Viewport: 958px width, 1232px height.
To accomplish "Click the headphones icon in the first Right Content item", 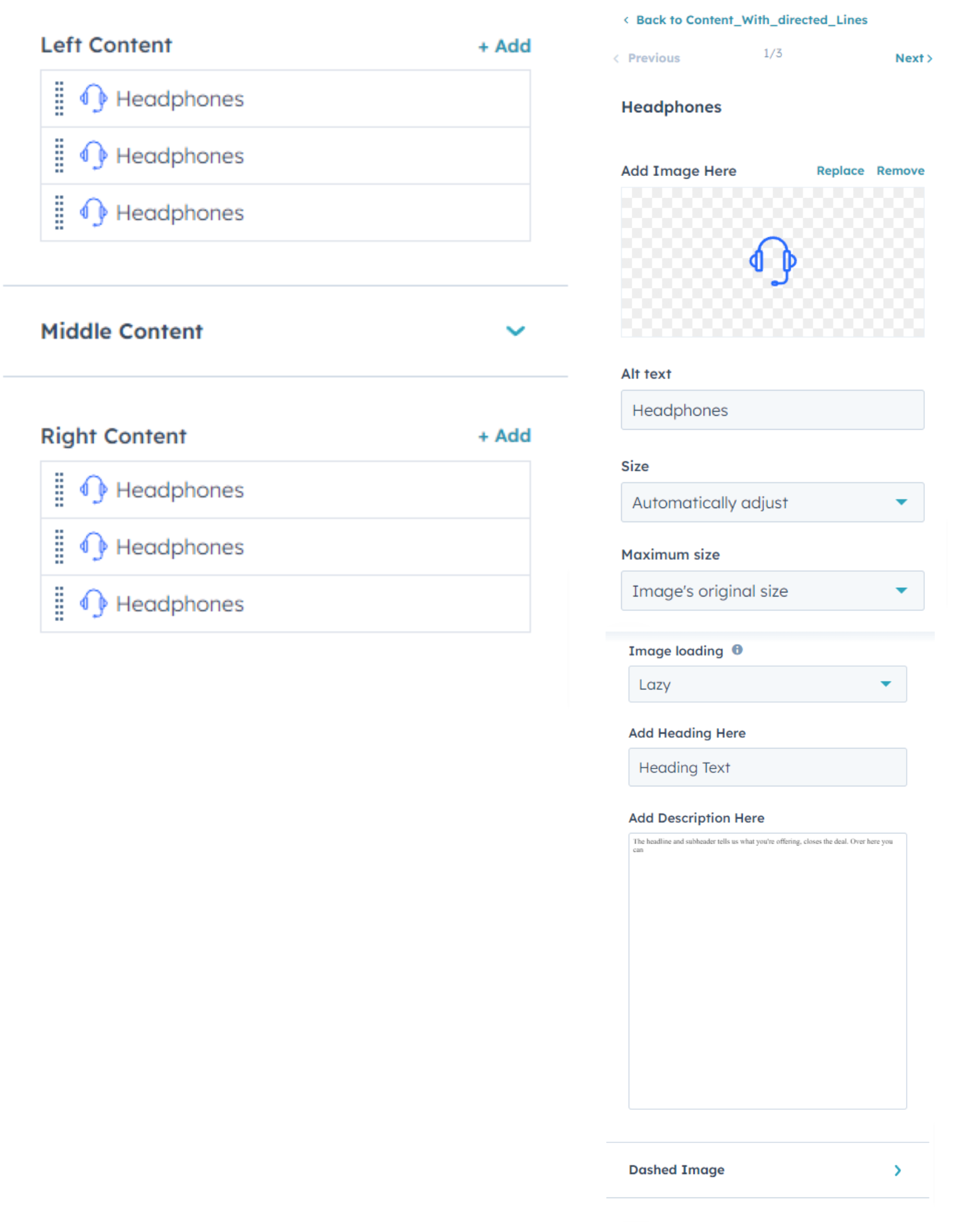I will coord(92,489).
